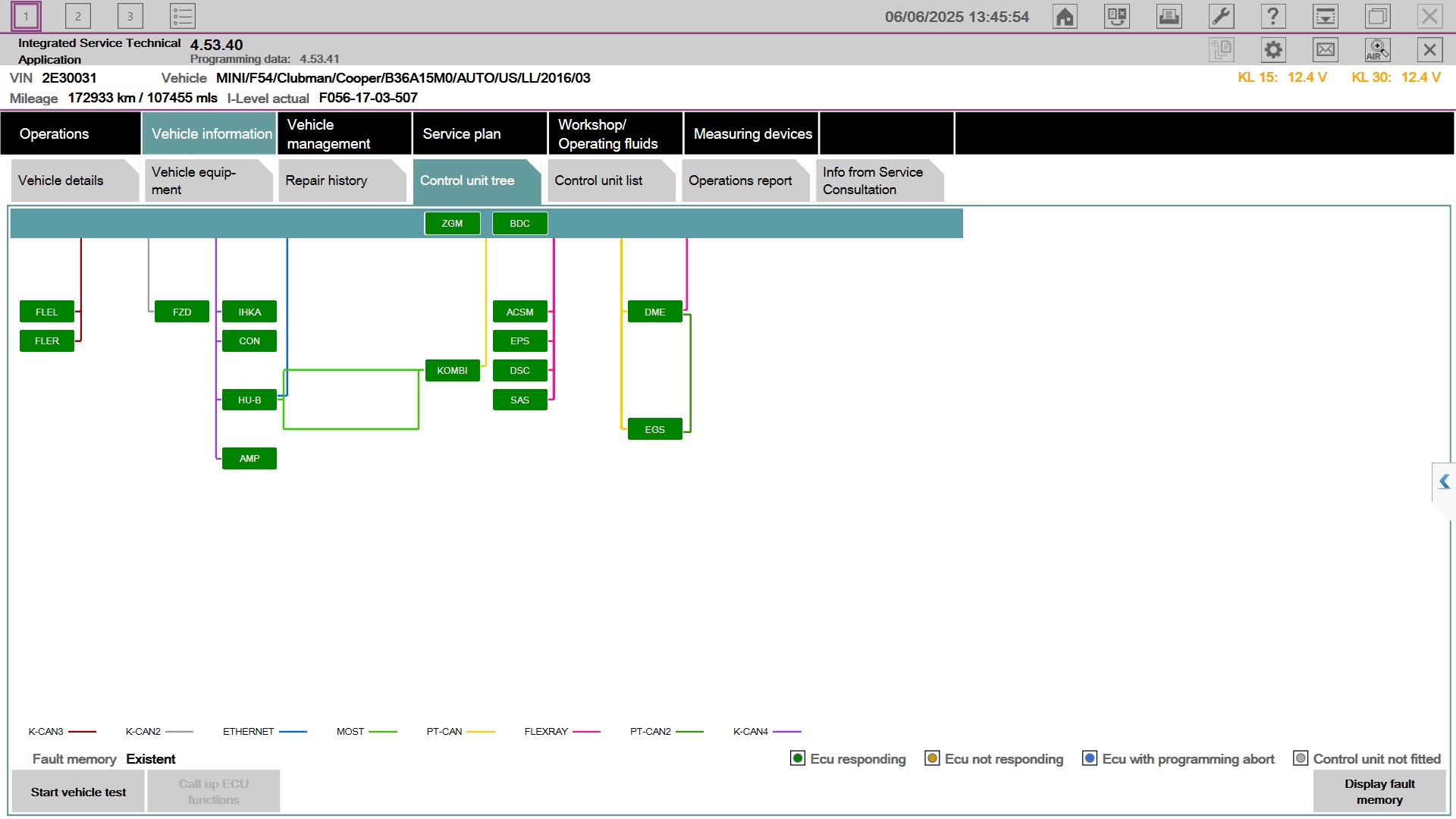This screenshot has height=819, width=1456.
Task: Switch to session number 3
Action: click(130, 16)
